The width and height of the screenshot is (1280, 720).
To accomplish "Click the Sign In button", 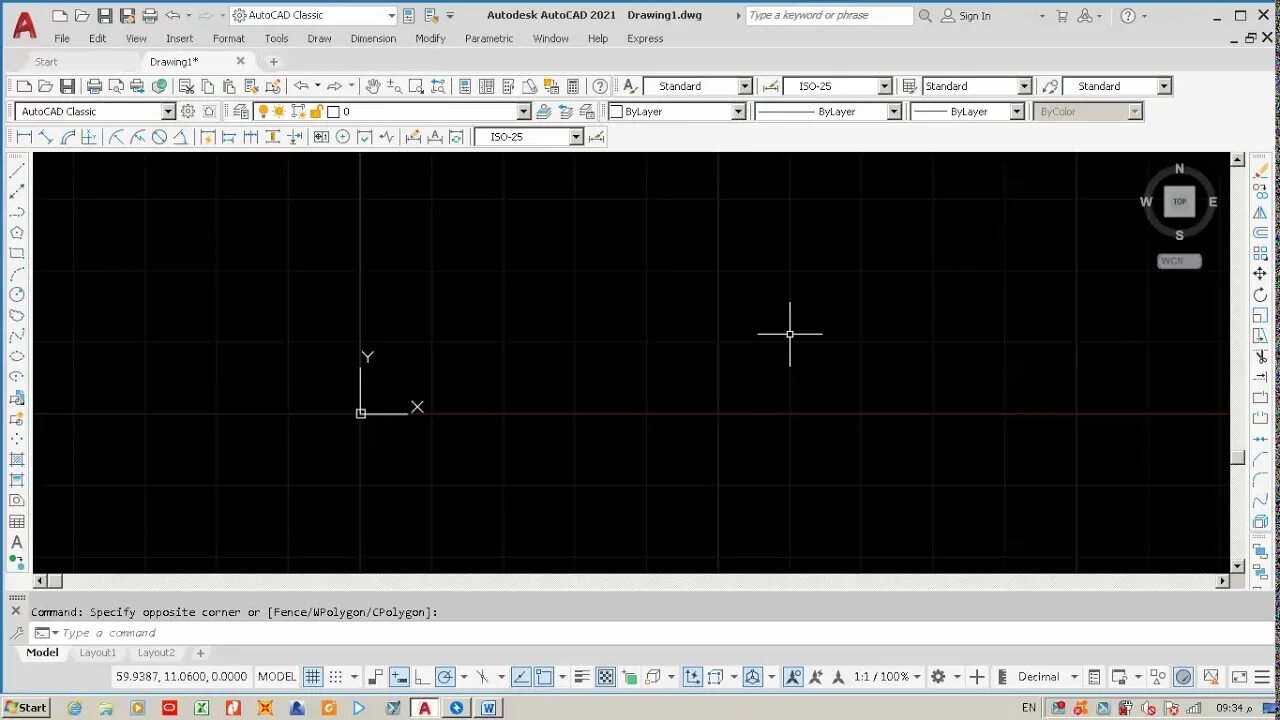I will point(966,16).
